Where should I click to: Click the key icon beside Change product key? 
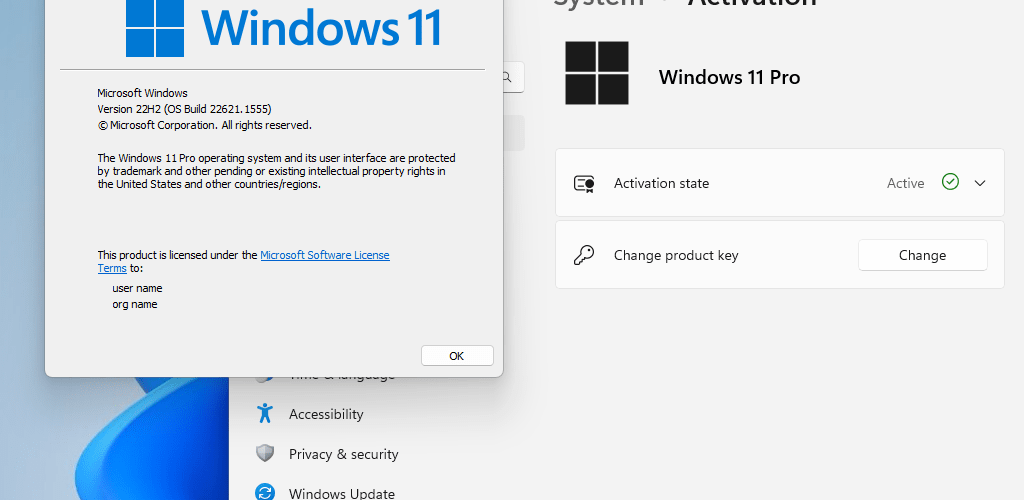point(583,255)
